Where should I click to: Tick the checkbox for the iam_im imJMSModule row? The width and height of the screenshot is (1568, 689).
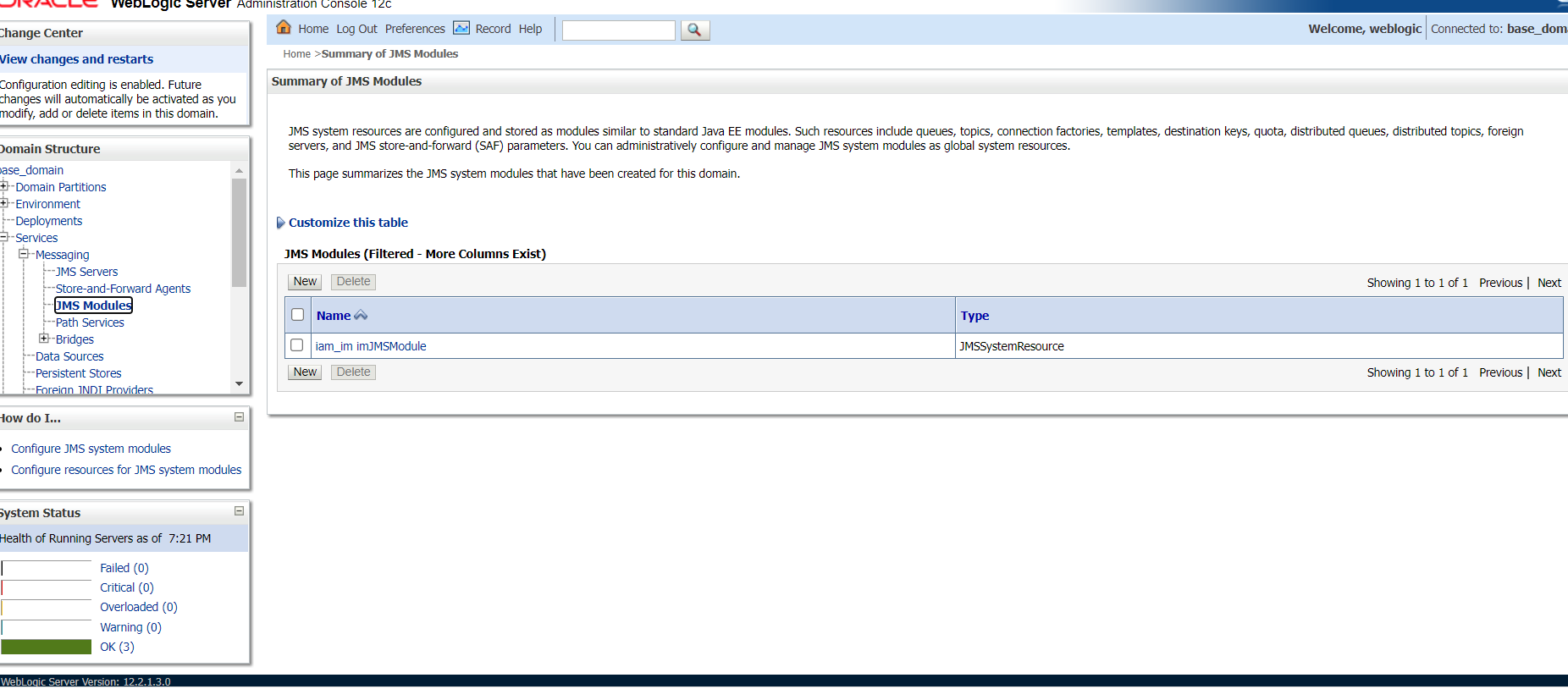click(x=297, y=345)
